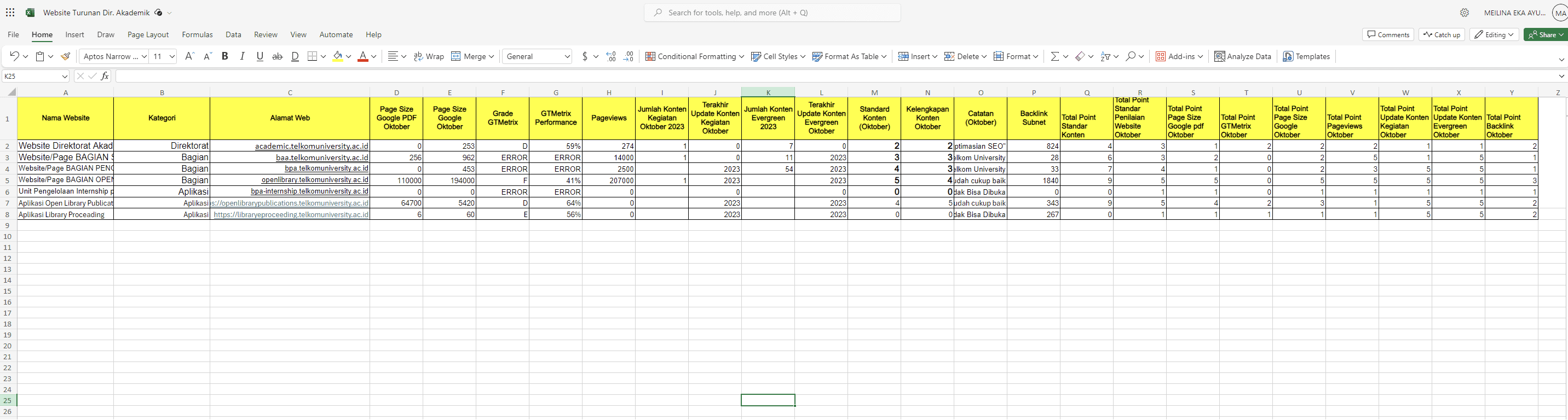Open academic.telkomuniversity.ac.id link
Viewport: 1568px width, 420px height.
tap(312, 147)
